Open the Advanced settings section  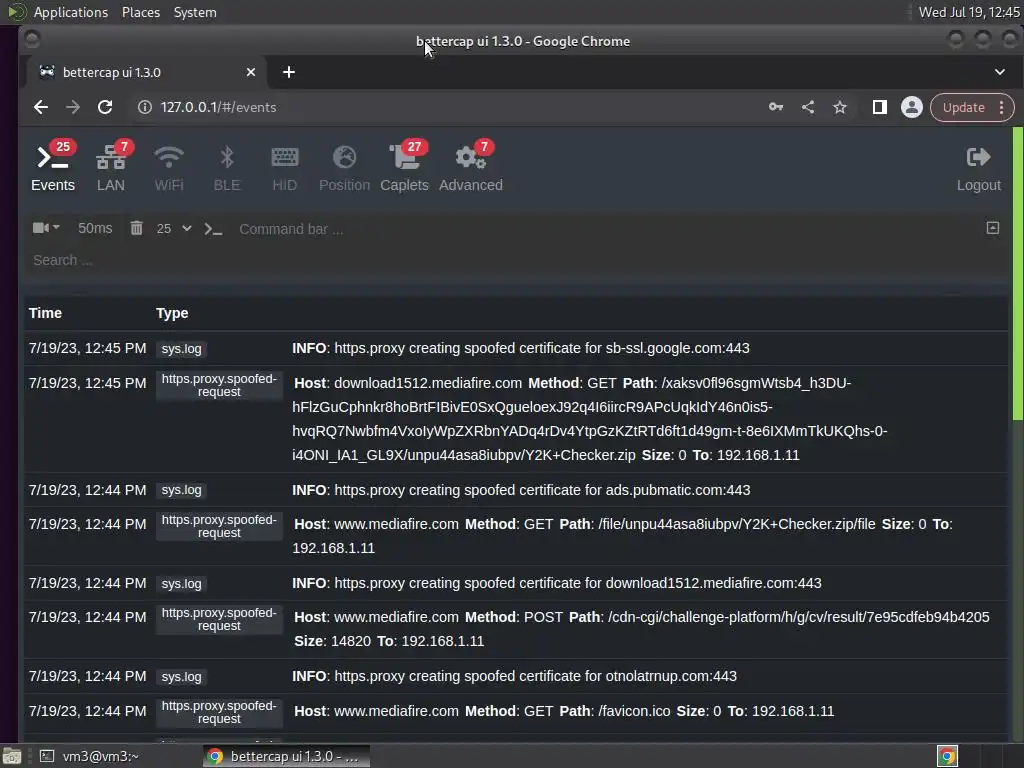(x=471, y=168)
